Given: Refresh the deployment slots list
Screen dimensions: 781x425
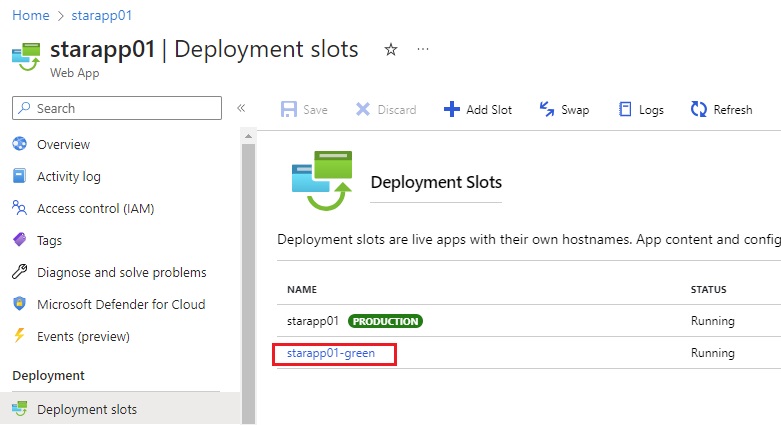Looking at the screenshot, I should click(x=721, y=109).
